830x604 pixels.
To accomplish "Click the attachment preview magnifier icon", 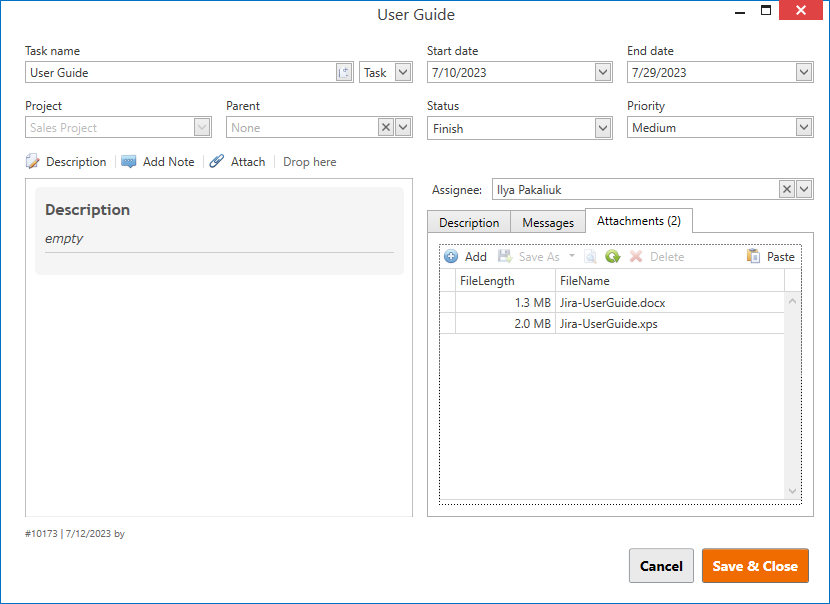I will [590, 256].
